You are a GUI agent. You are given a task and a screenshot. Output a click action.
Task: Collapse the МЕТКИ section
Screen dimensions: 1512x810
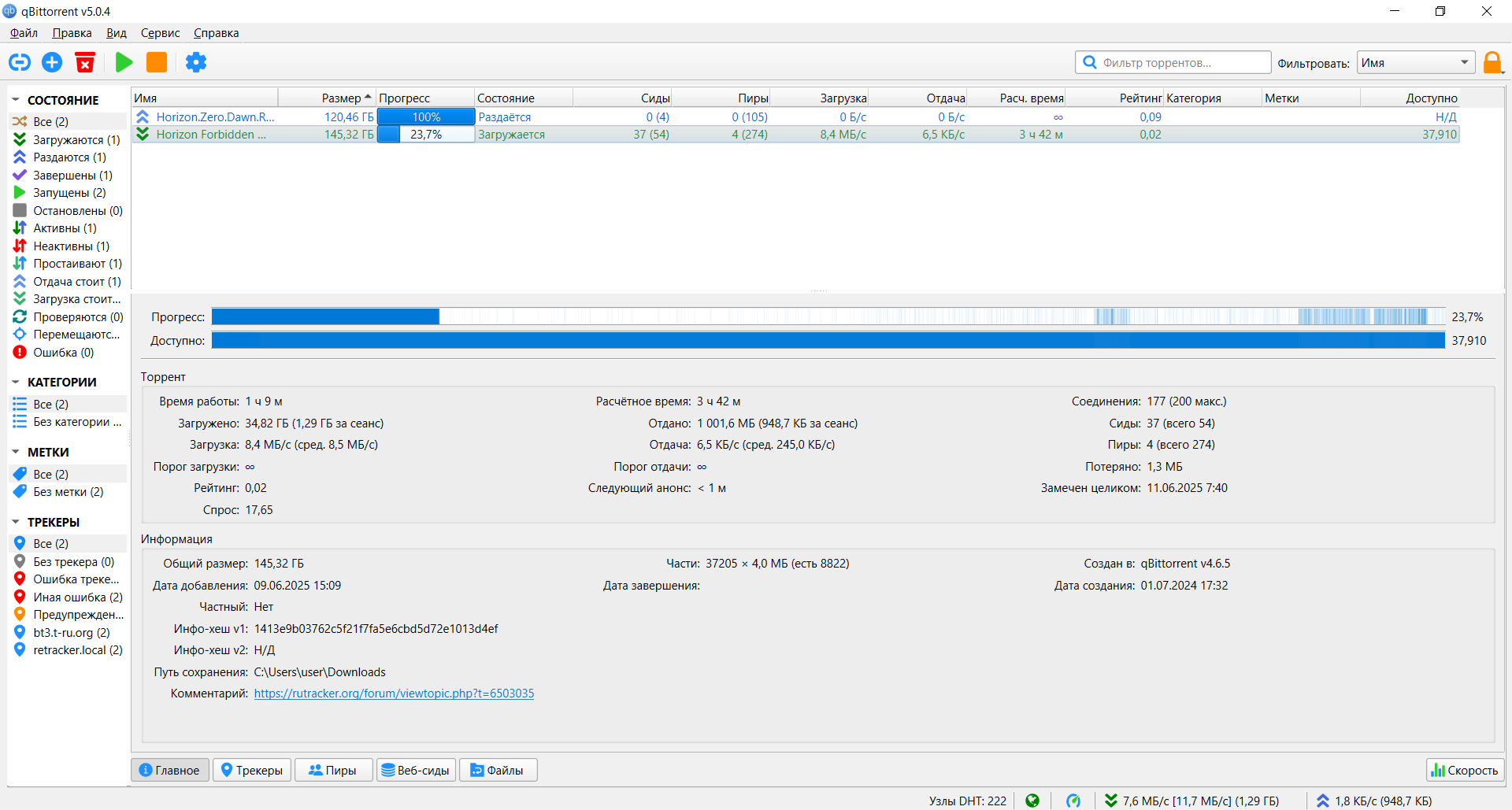(16, 452)
